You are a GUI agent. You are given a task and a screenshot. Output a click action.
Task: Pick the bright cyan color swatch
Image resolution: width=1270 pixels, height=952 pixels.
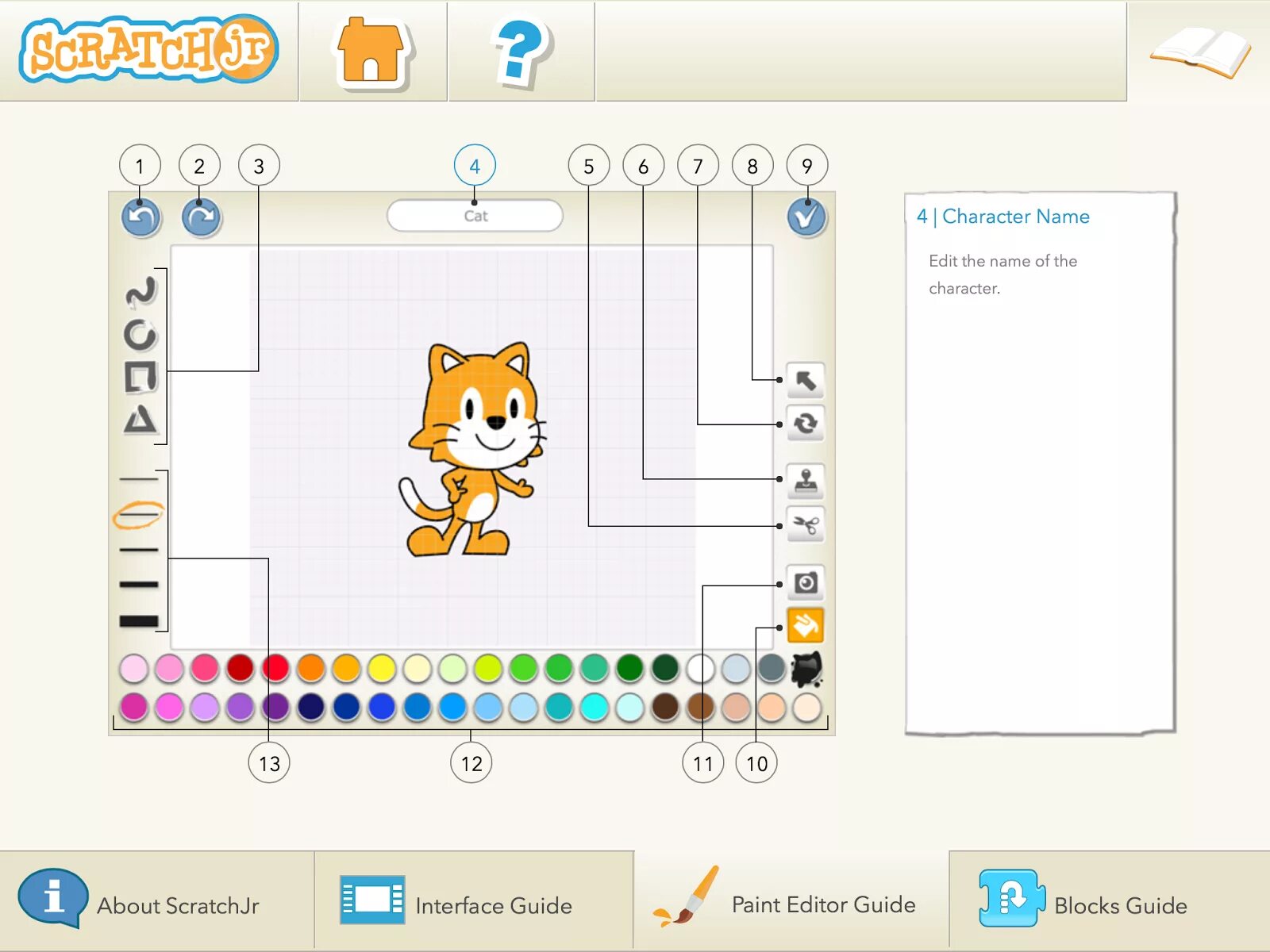(x=595, y=707)
